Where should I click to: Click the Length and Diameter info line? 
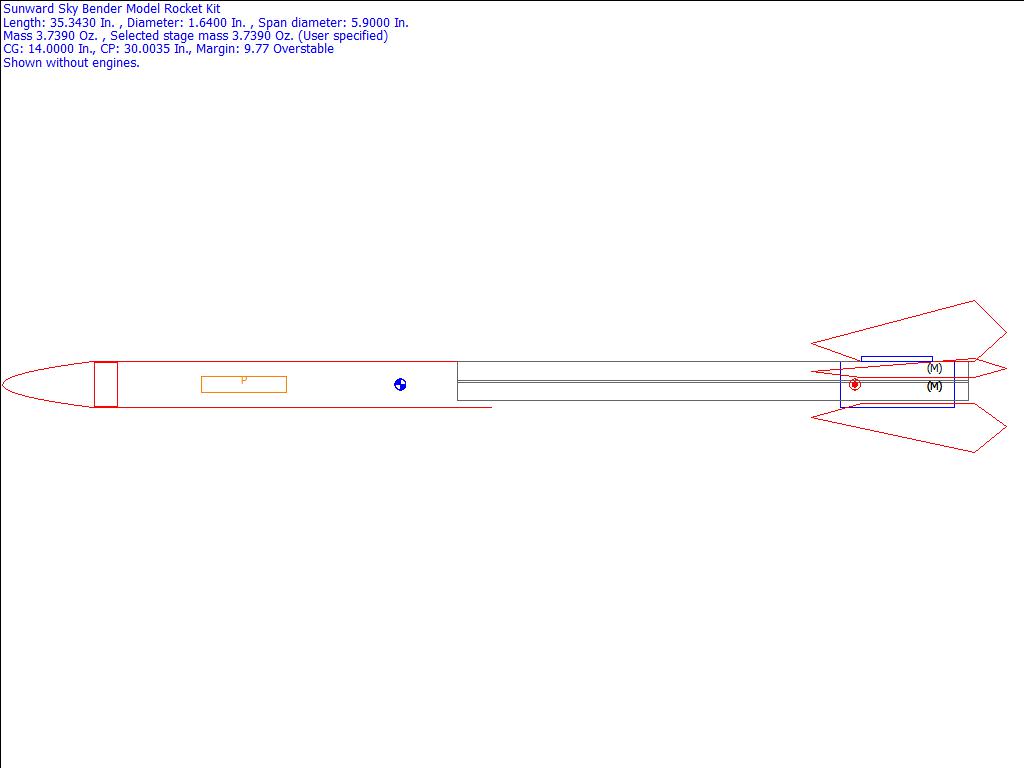point(206,23)
